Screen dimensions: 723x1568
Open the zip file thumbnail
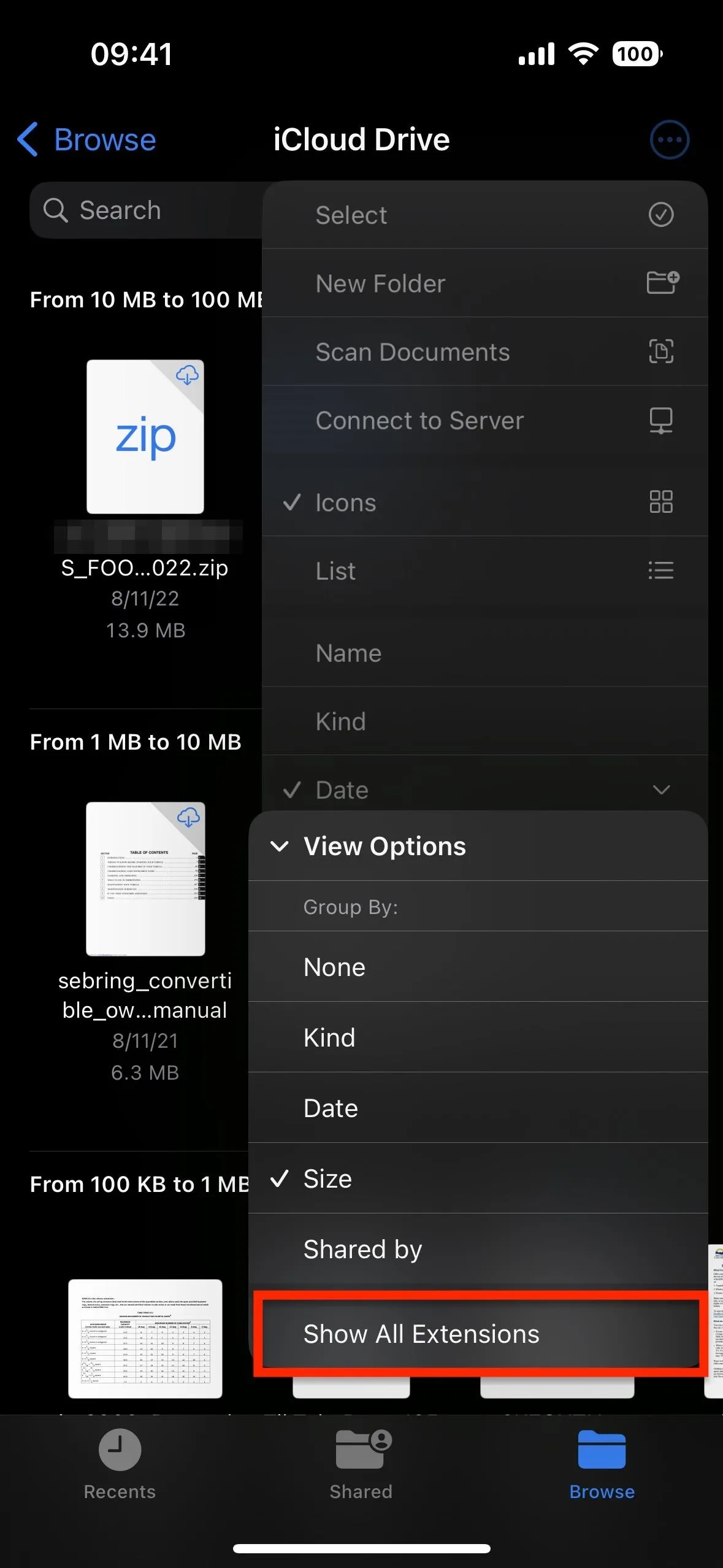145,437
